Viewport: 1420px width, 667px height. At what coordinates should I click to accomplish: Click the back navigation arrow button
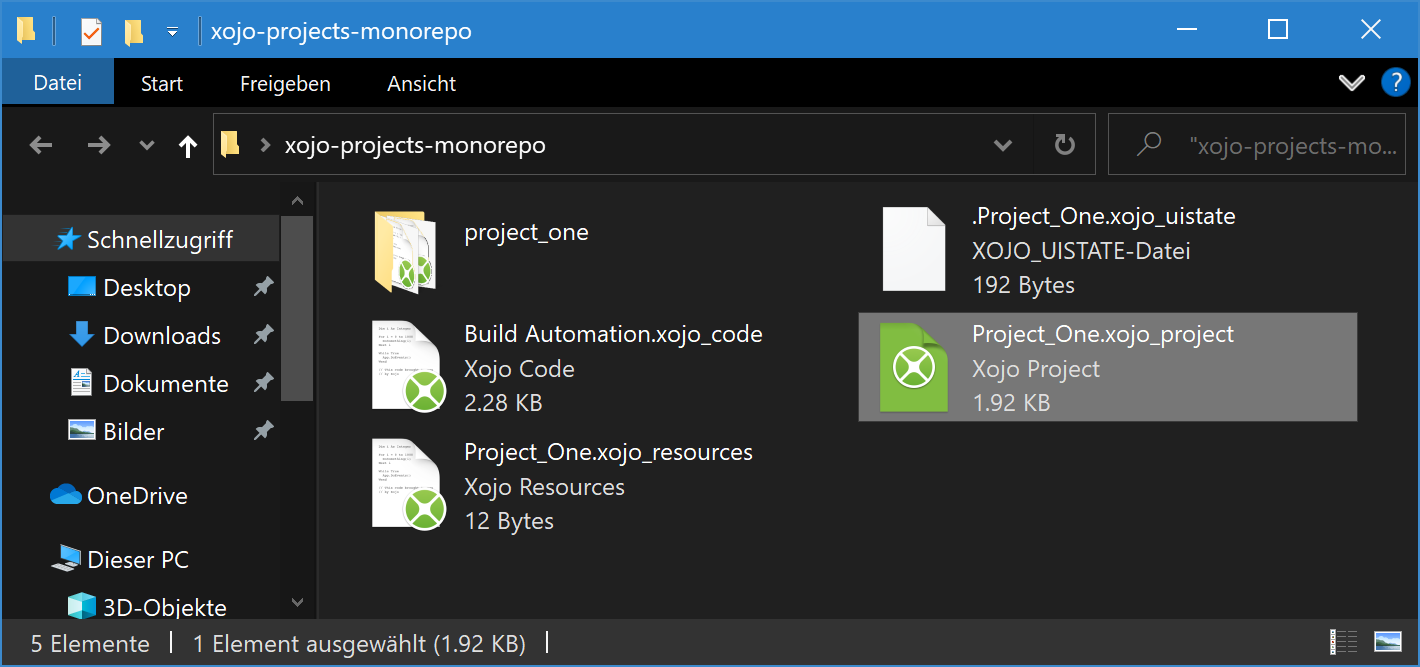[x=40, y=144]
